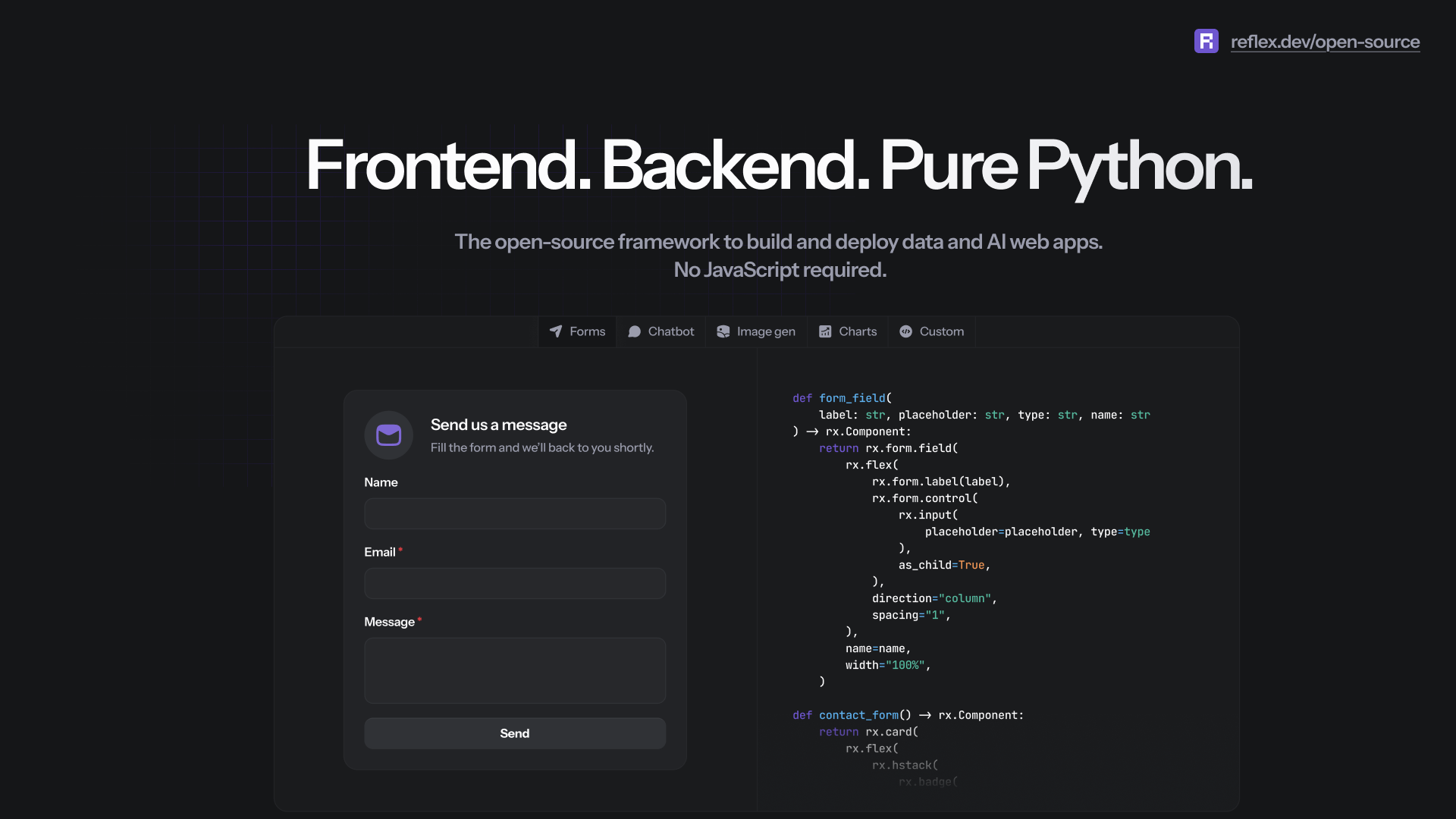Image resolution: width=1456 pixels, height=819 pixels.
Task: Open the Image gen tab
Action: pos(766,331)
